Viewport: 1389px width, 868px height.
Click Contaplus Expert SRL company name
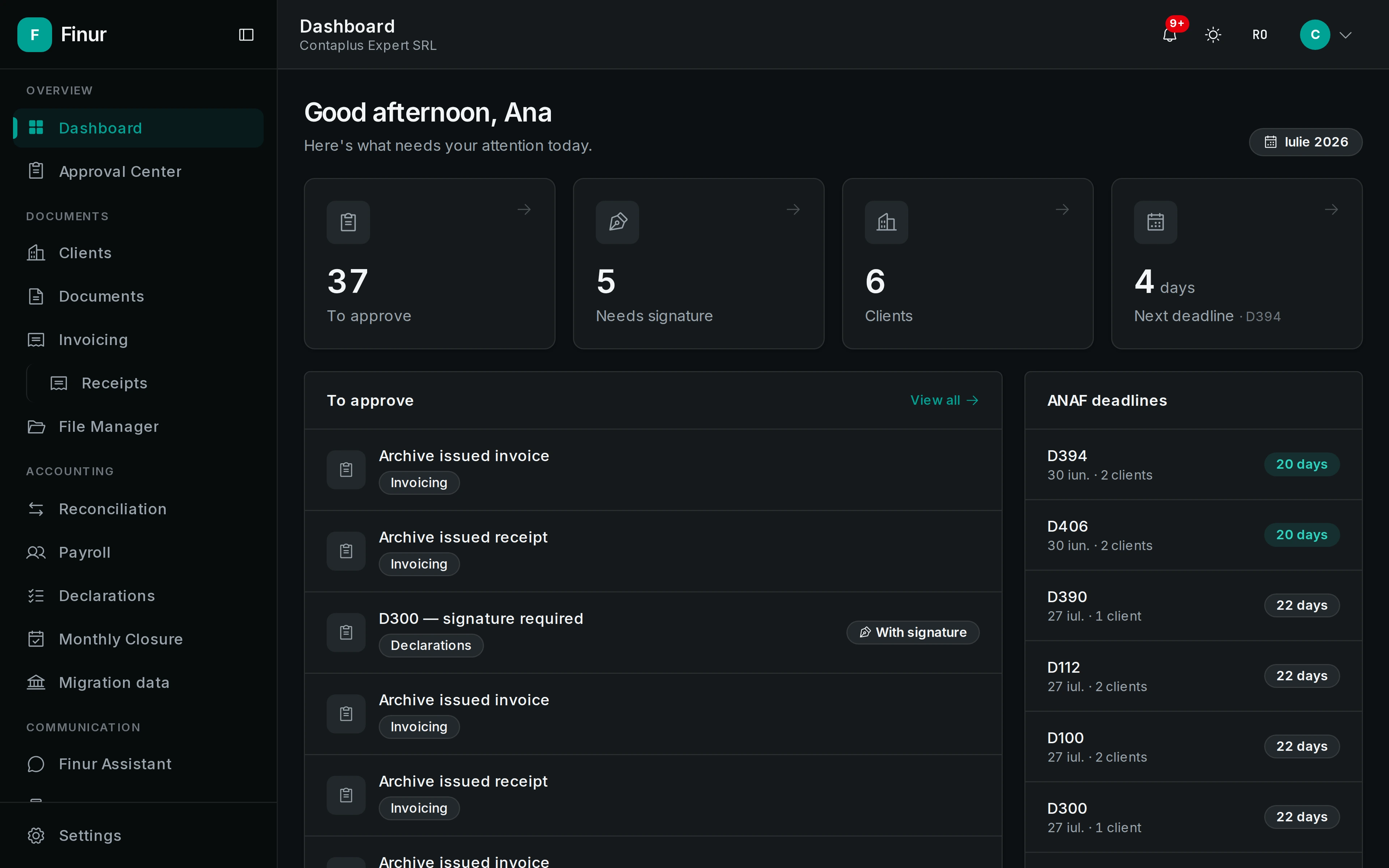coord(368,45)
